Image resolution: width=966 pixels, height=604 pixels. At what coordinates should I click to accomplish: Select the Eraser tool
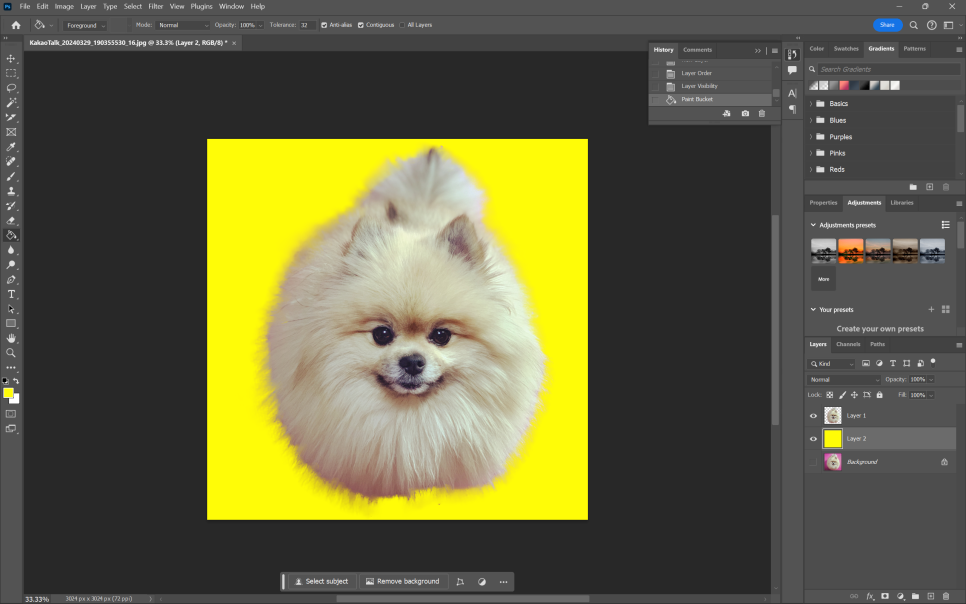[x=11, y=221]
